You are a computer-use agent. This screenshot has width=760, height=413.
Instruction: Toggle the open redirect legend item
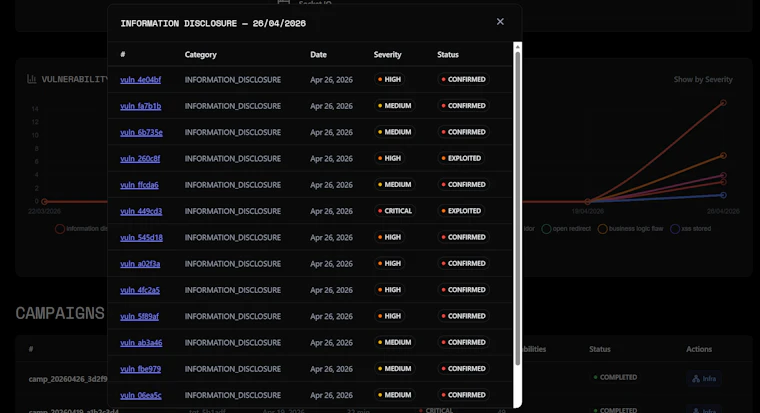coord(566,229)
